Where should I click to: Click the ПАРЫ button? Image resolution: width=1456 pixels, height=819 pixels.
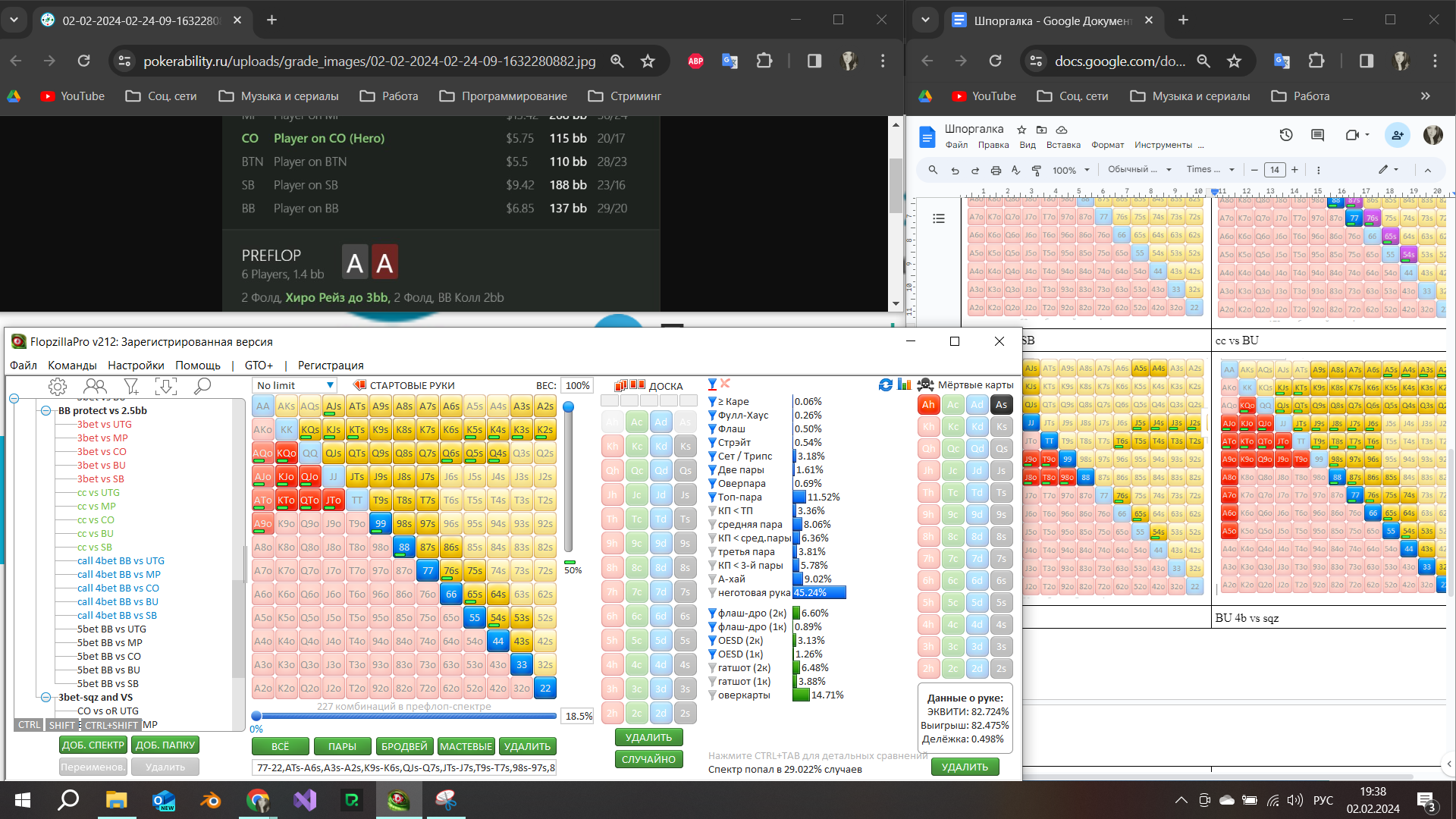342,747
